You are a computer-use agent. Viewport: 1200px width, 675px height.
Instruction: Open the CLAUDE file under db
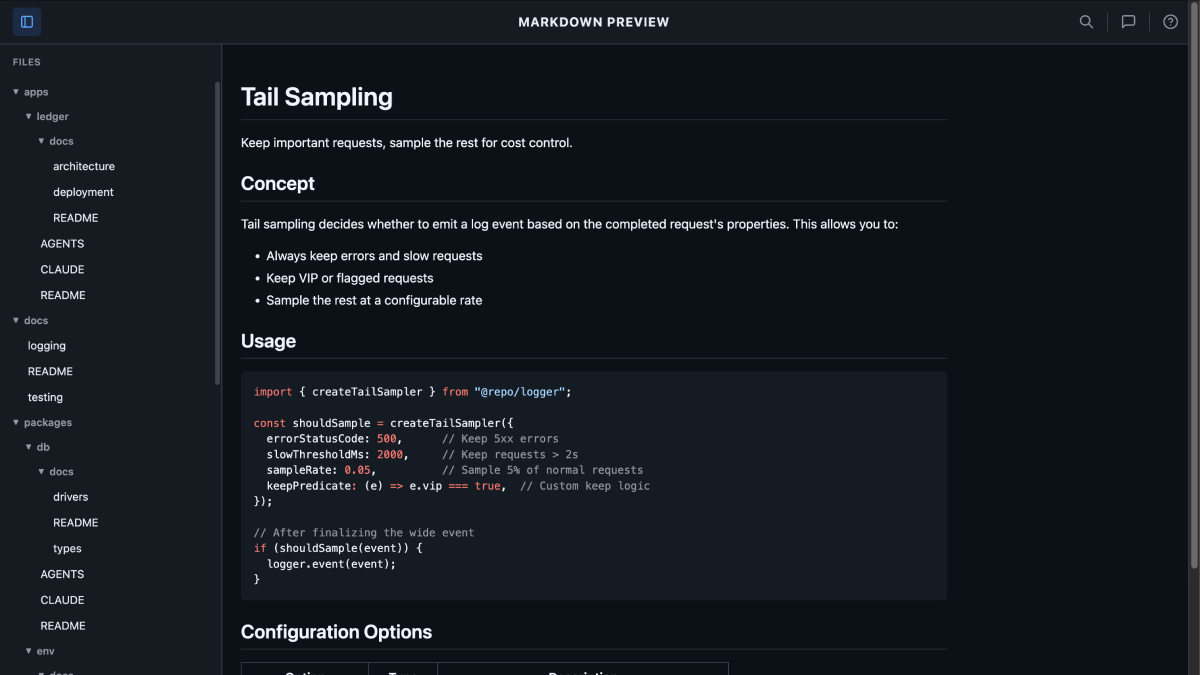62,601
